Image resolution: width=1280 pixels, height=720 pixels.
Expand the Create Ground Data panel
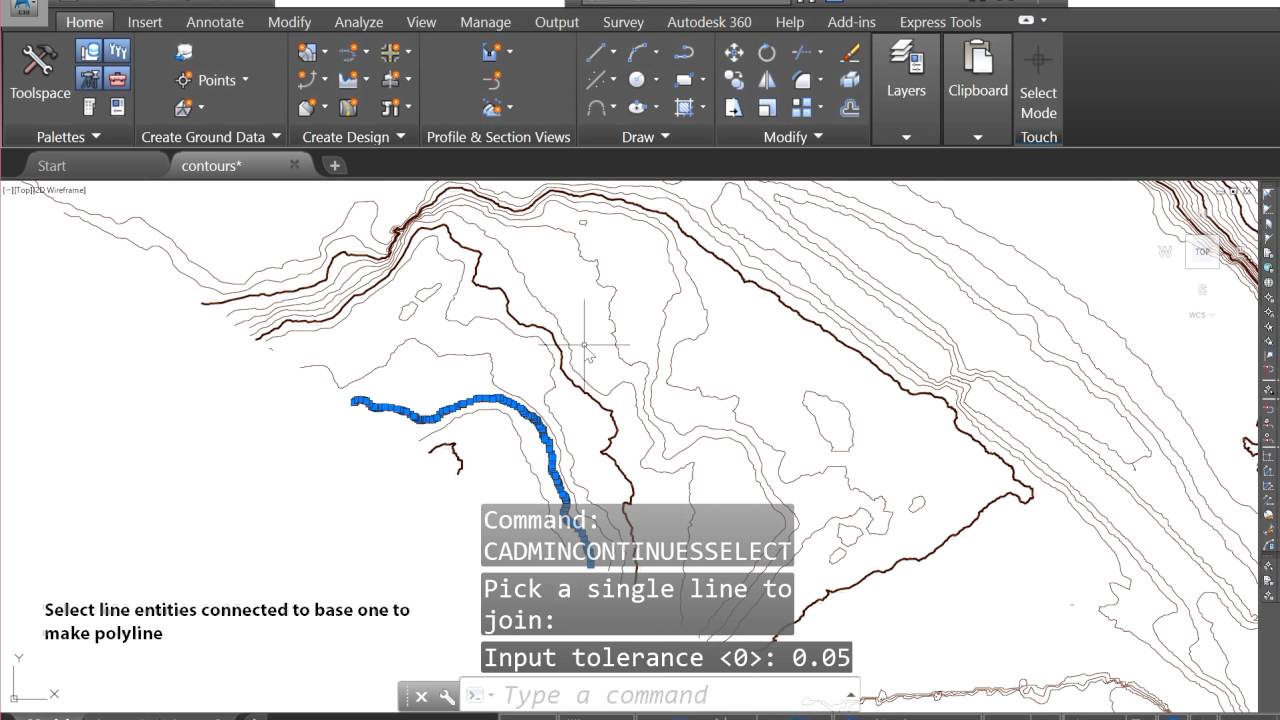pyautogui.click(x=211, y=137)
